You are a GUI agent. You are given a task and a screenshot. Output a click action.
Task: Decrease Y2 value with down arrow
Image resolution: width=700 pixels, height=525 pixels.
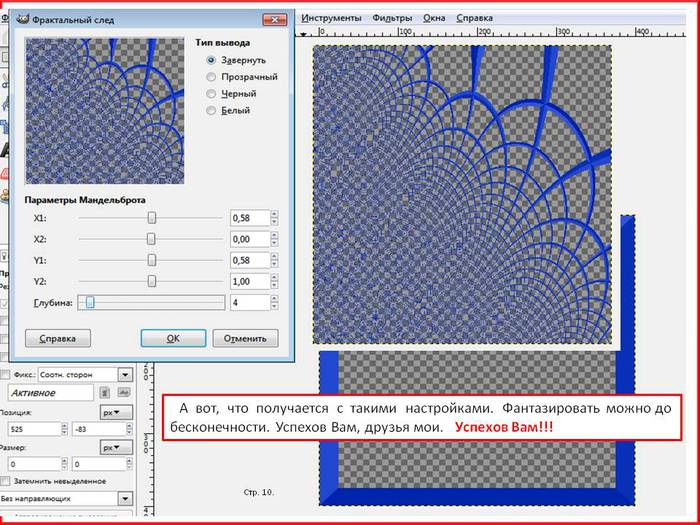point(274,286)
